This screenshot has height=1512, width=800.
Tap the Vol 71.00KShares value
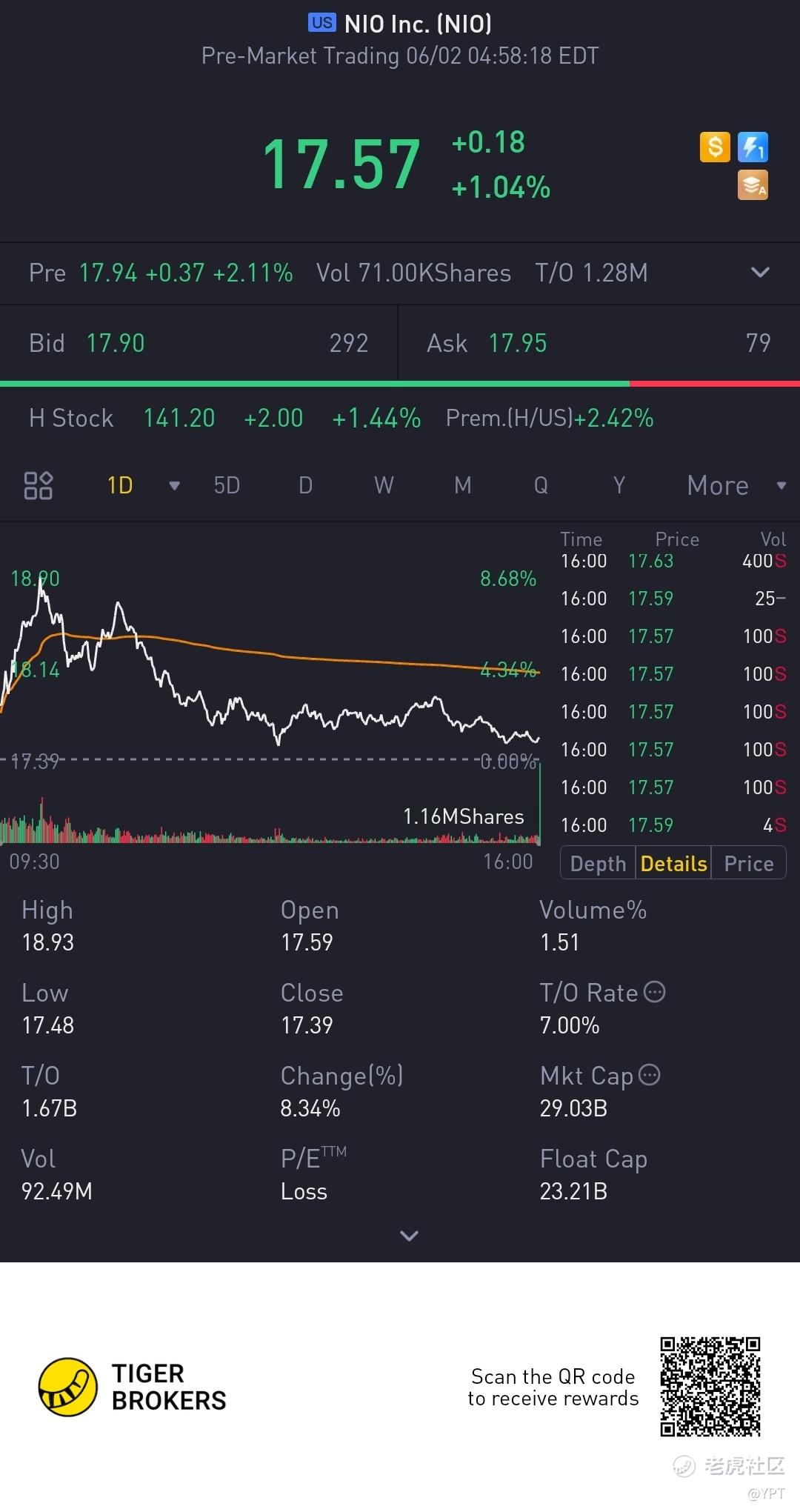coord(413,273)
